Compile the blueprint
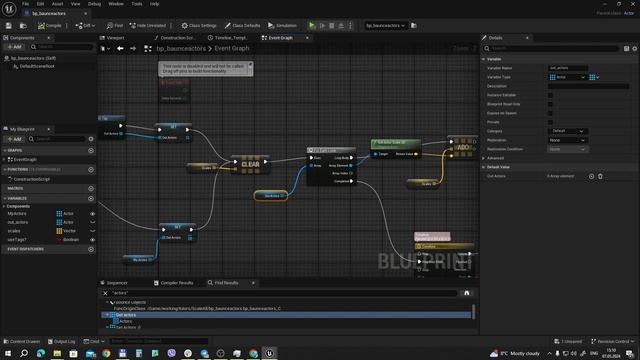 coord(49,25)
